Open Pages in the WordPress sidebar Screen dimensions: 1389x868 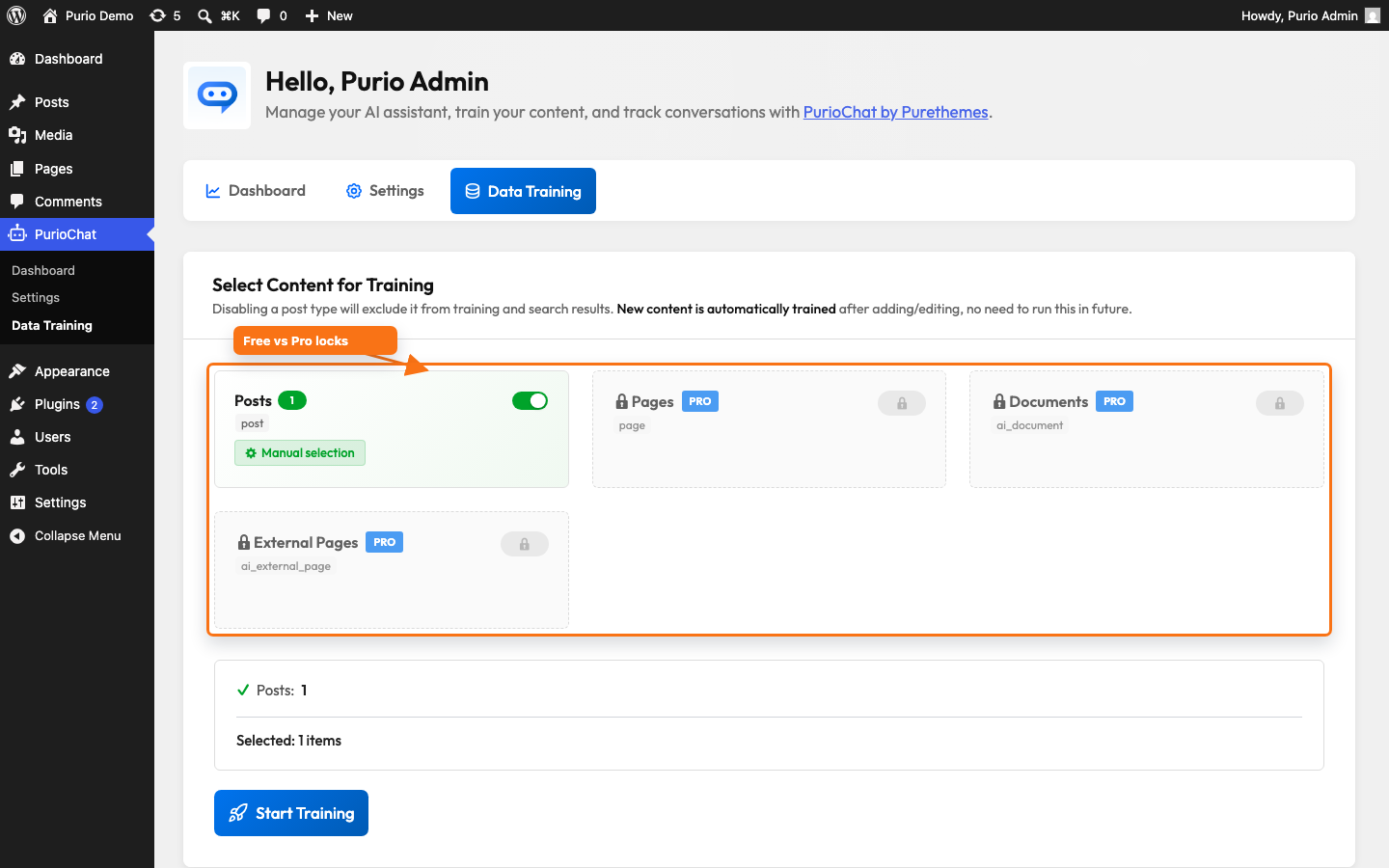[x=77, y=169]
